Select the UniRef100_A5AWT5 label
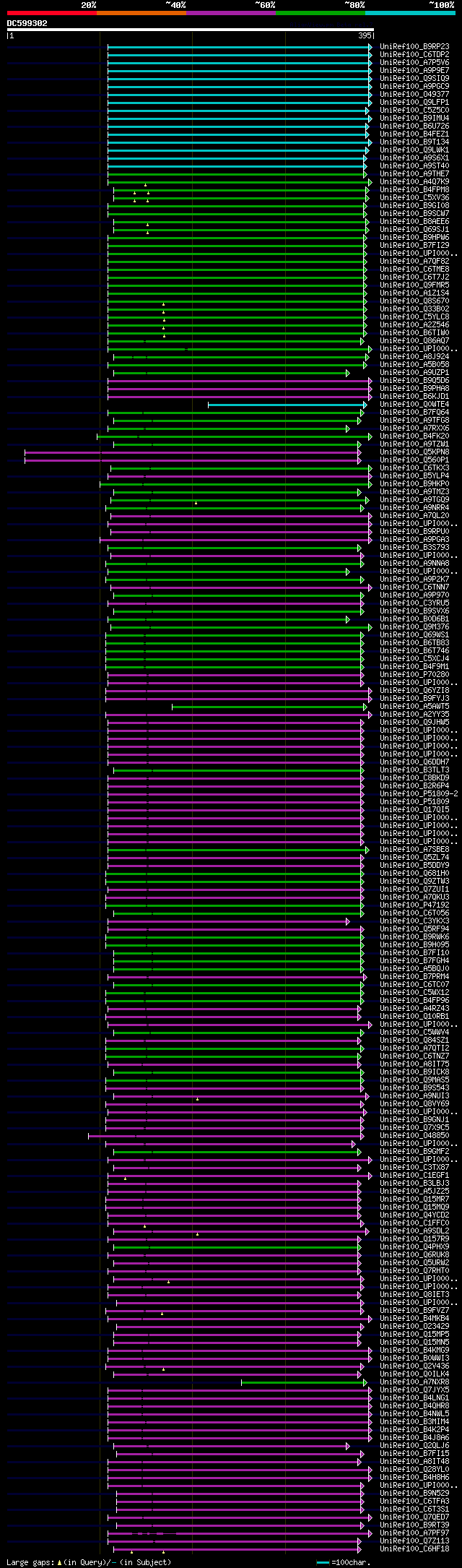 tap(414, 706)
